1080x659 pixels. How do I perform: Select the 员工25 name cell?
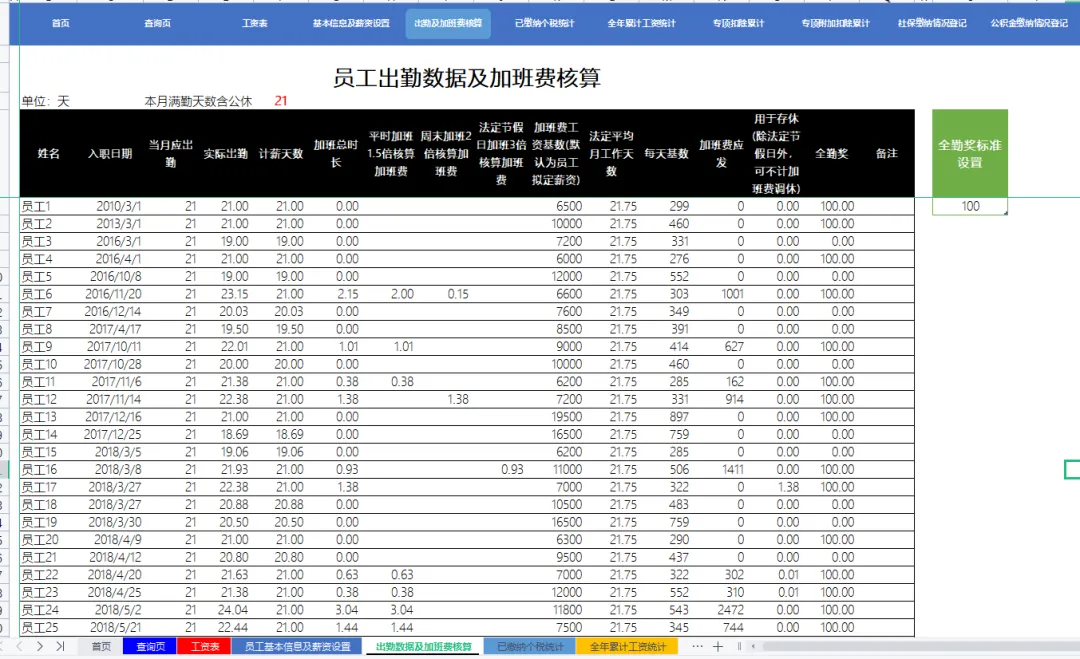click(48, 627)
